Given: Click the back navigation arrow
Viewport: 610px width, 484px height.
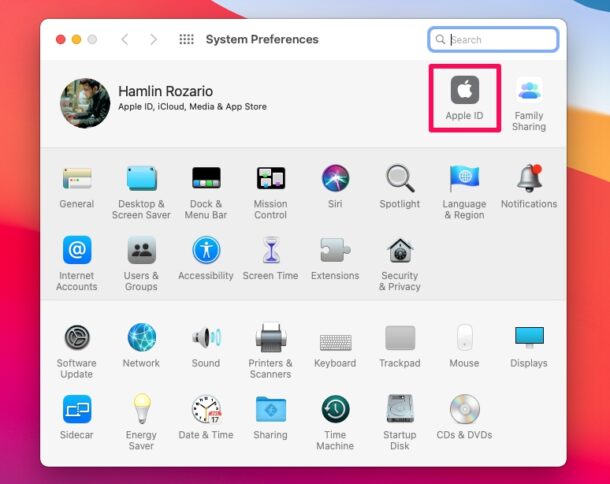Looking at the screenshot, I should pos(124,39).
